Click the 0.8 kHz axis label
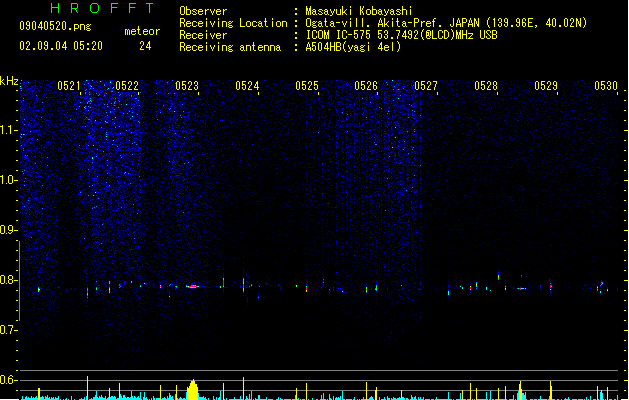 click(x=8, y=280)
